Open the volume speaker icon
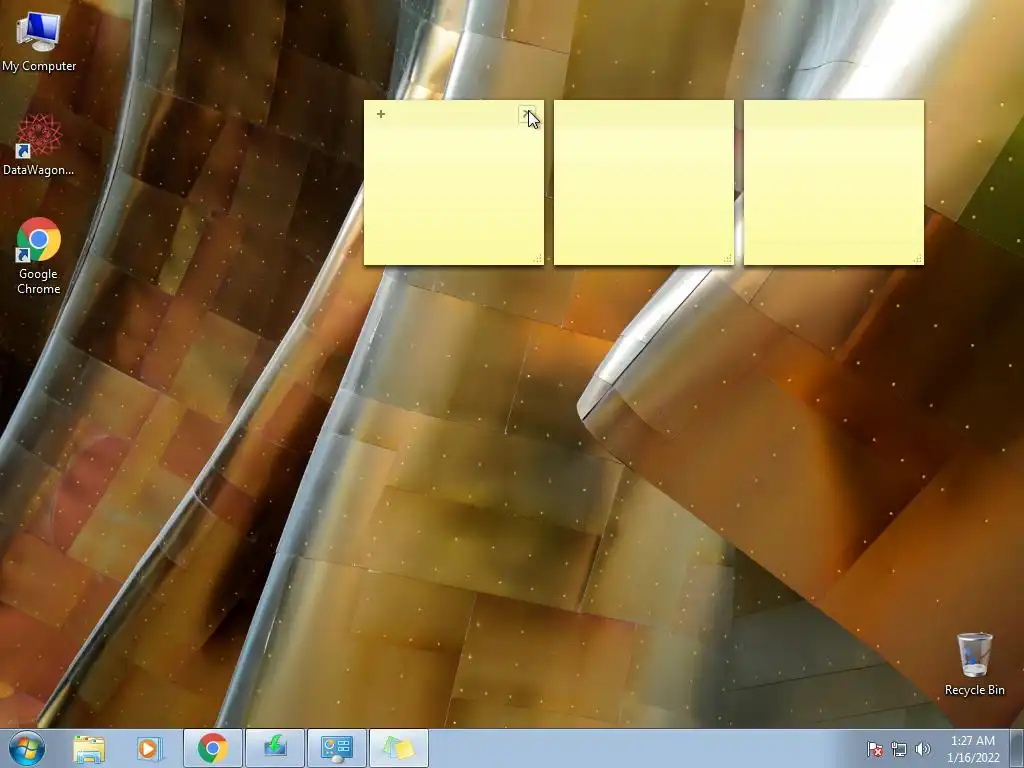 tap(923, 749)
